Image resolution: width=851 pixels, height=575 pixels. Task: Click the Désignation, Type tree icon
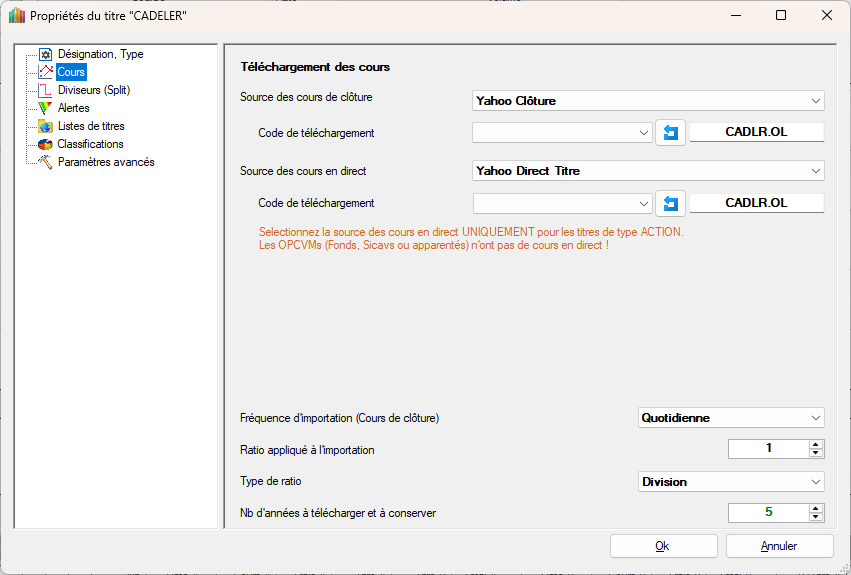point(45,54)
